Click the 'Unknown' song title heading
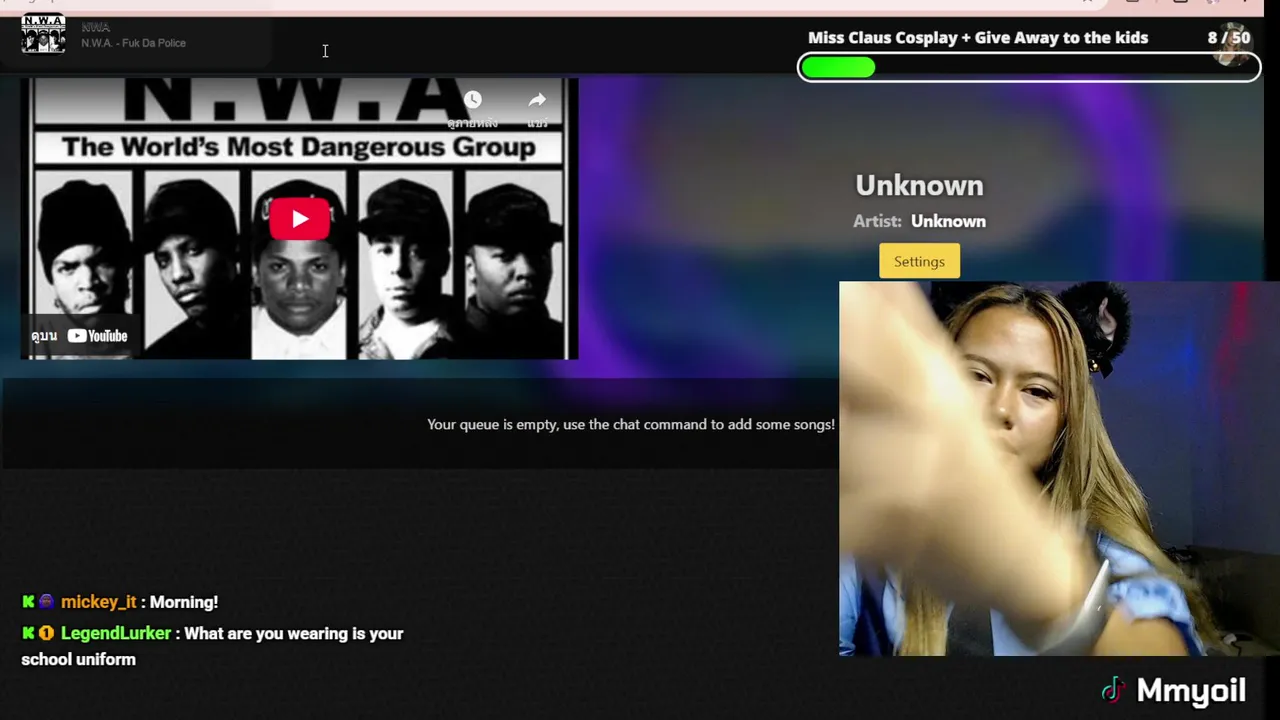This screenshot has width=1280, height=720. (919, 185)
